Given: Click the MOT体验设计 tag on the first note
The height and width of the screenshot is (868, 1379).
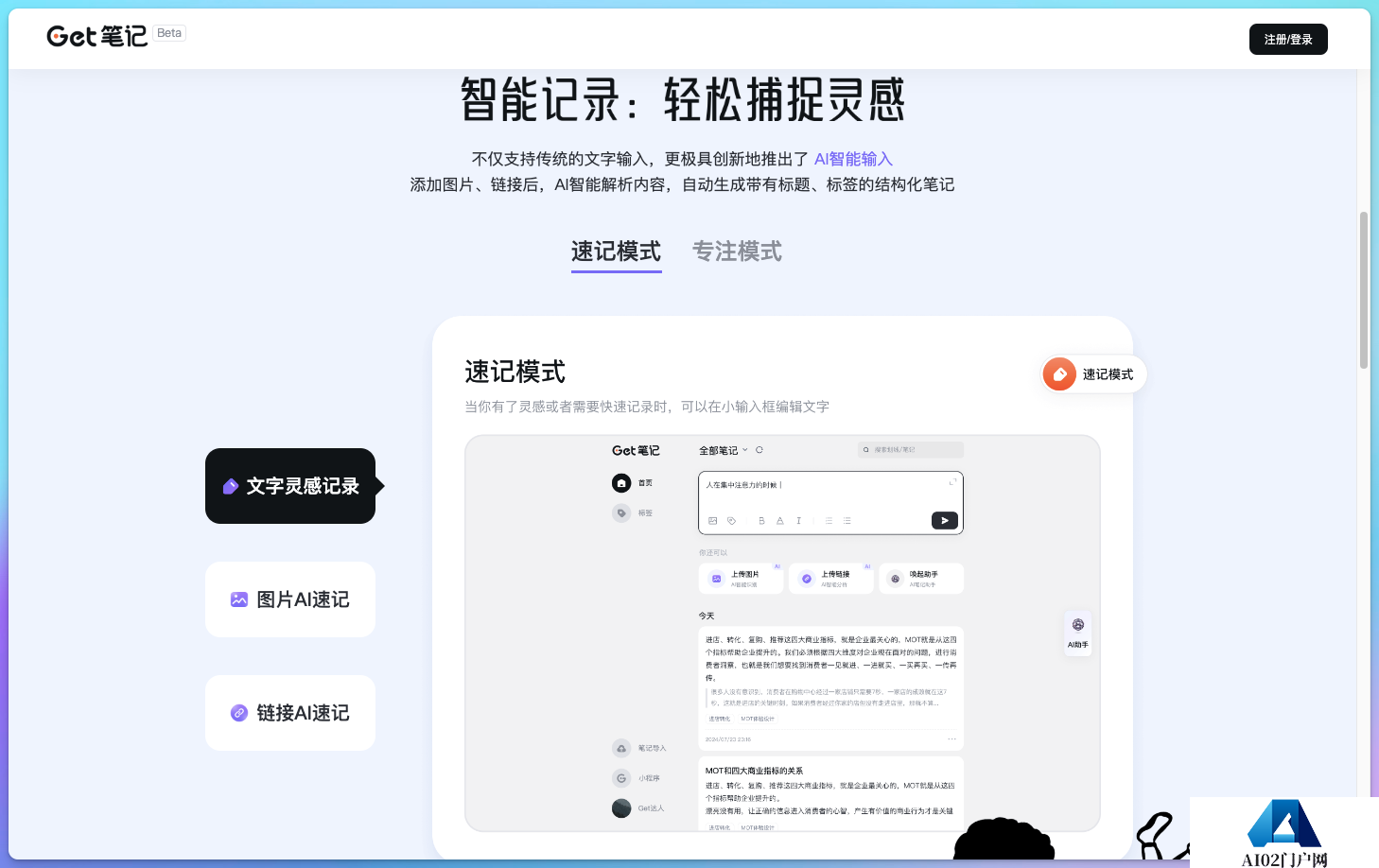Looking at the screenshot, I should (x=758, y=719).
